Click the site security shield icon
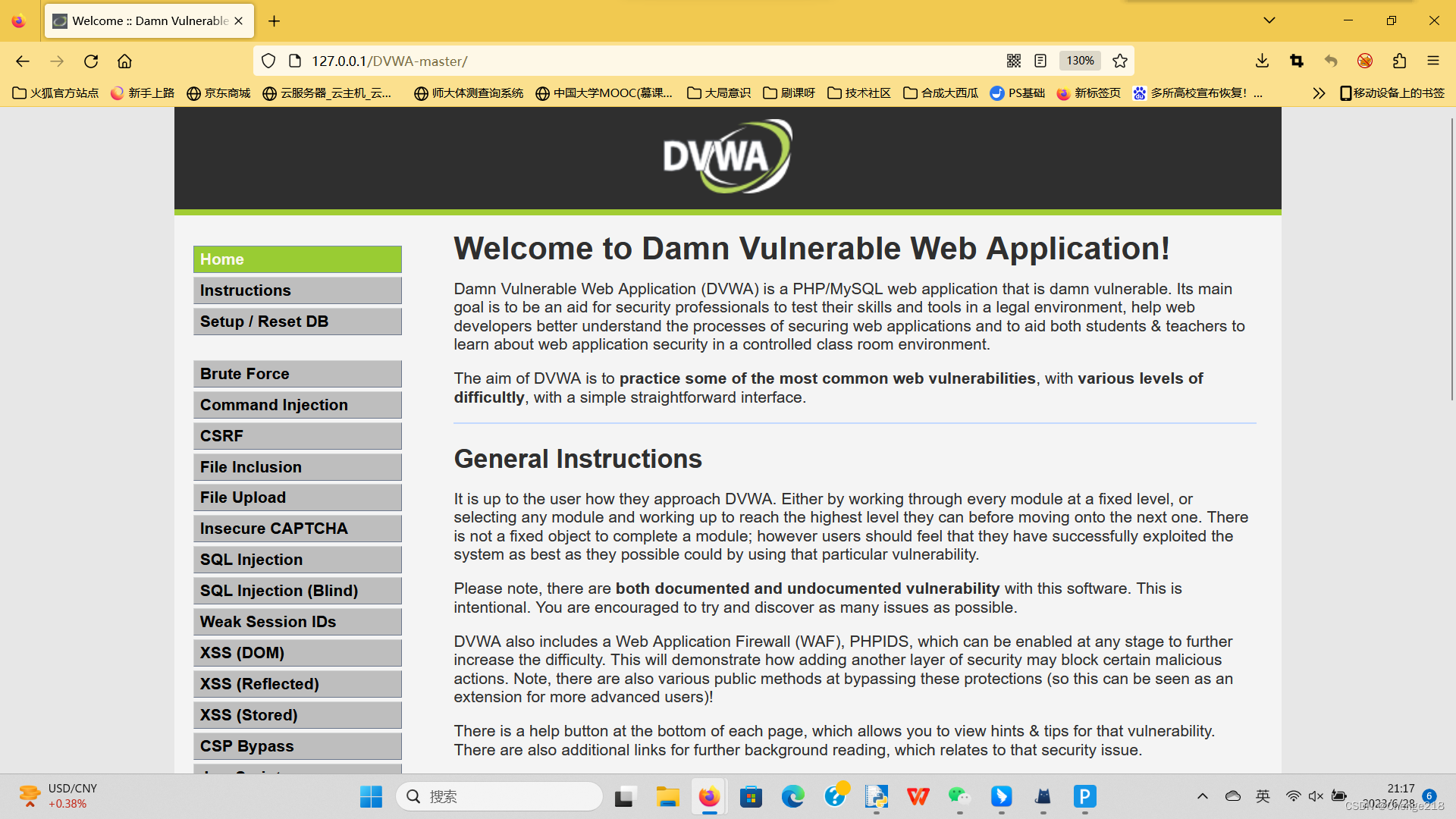Screen dimensions: 1456x819 [268, 61]
